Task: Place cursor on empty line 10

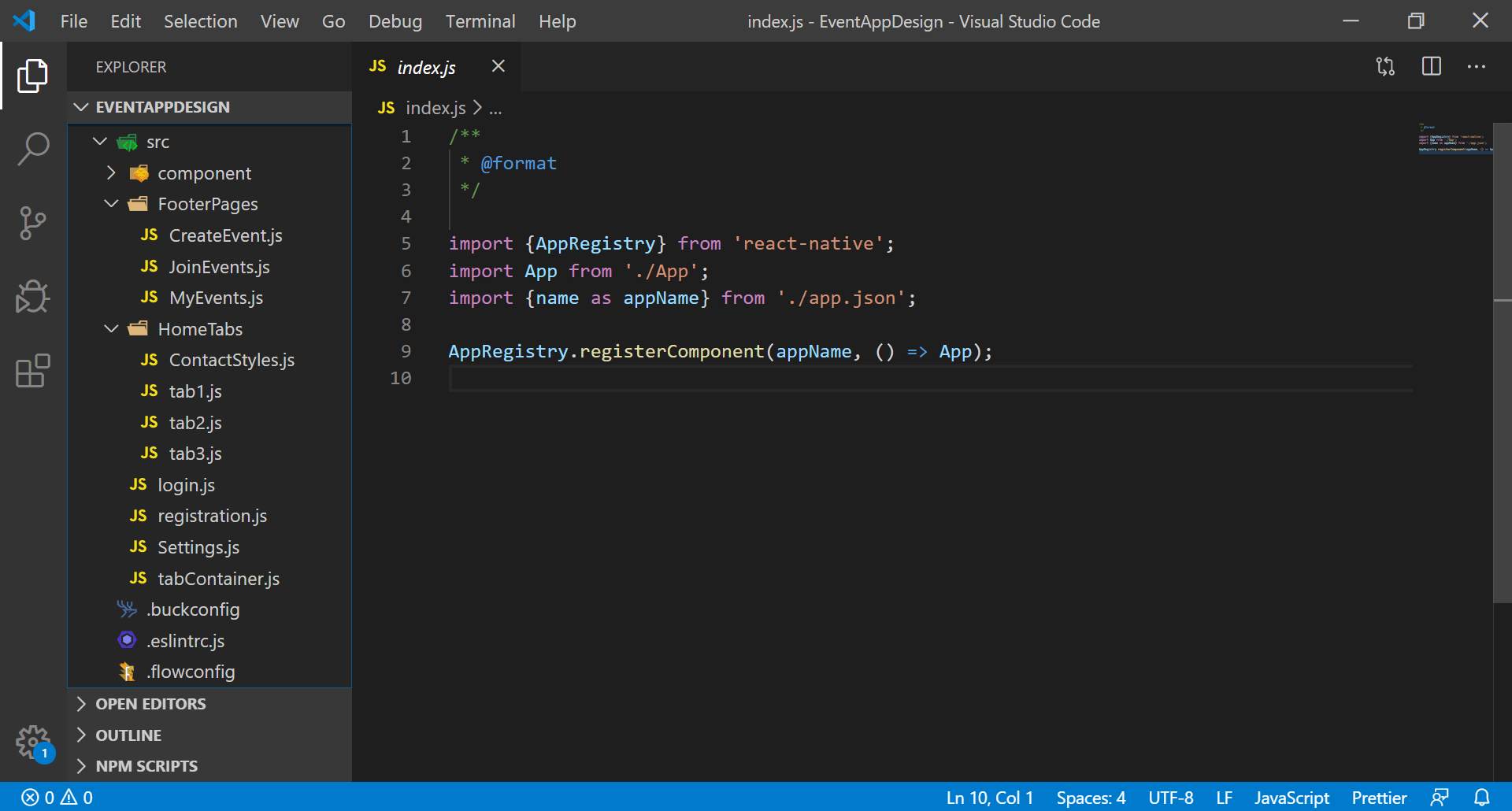Action: 931,378
